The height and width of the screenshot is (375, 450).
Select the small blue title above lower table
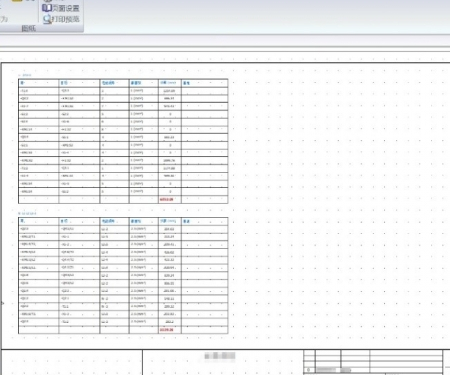pyautogui.click(x=27, y=213)
